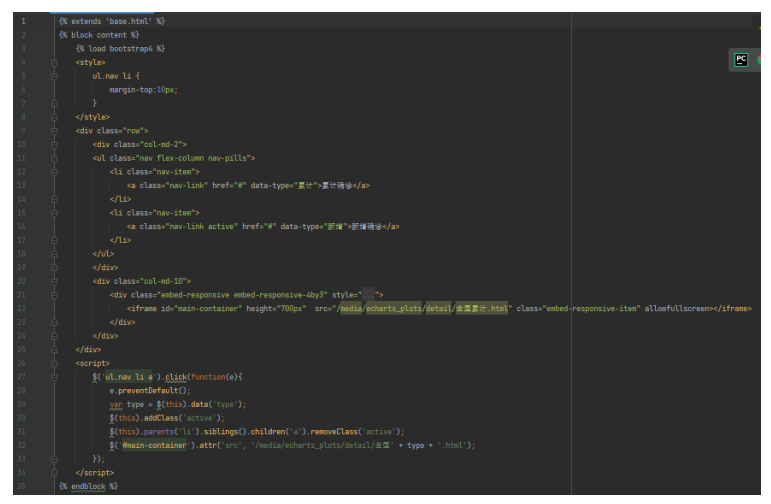Click the "var type = $(this).data('type');" line
The image size is (771, 504).
pos(178,405)
